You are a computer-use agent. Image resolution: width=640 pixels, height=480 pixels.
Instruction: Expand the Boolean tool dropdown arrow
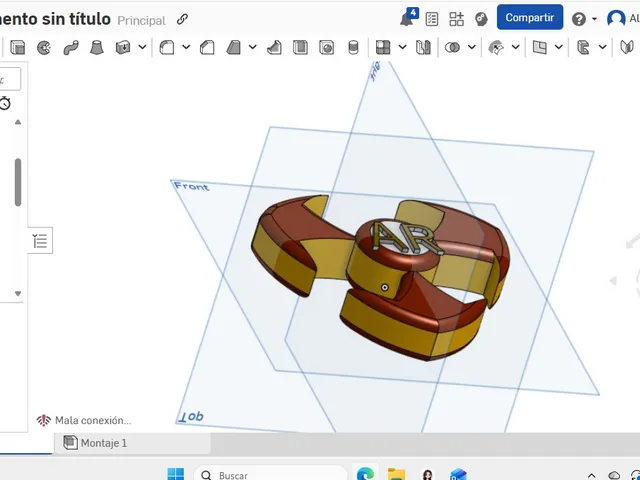click(471, 47)
